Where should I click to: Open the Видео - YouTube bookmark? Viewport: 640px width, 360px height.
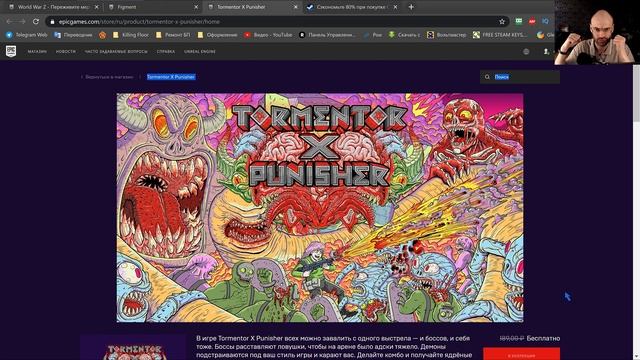[x=268, y=35]
